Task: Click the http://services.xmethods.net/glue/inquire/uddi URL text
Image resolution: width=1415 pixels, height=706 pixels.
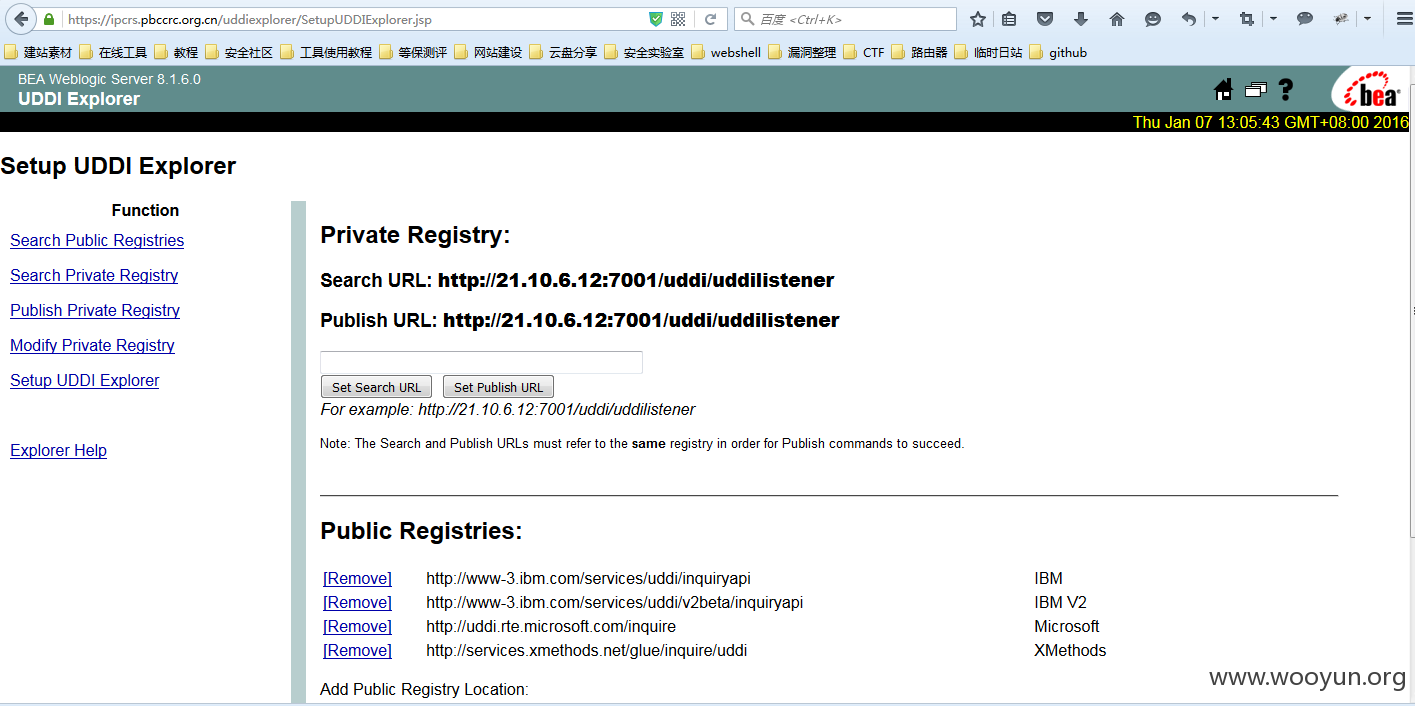Action: coord(587,650)
